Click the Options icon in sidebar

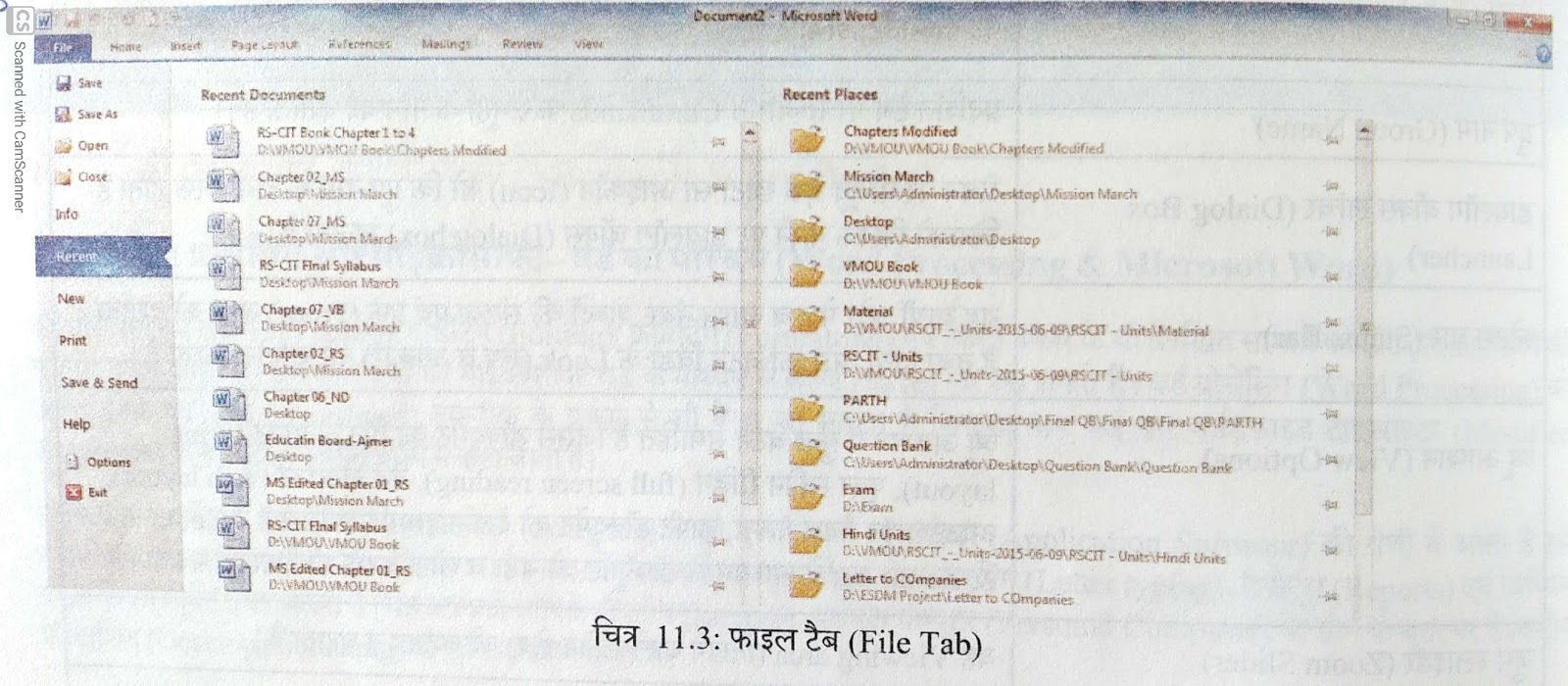pyautogui.click(x=73, y=462)
